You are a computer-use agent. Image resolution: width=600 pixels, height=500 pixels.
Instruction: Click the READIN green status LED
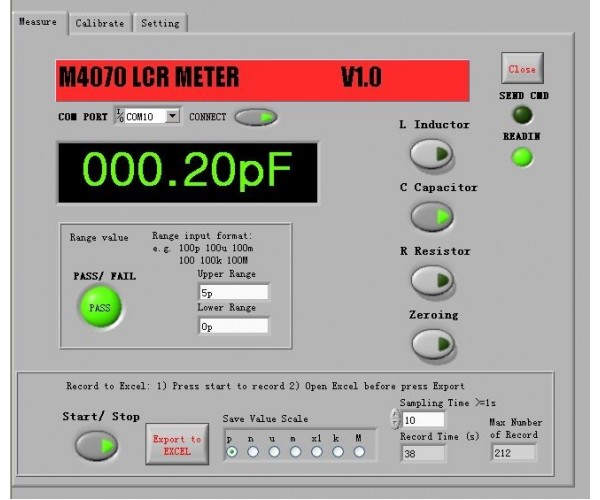pos(522,157)
